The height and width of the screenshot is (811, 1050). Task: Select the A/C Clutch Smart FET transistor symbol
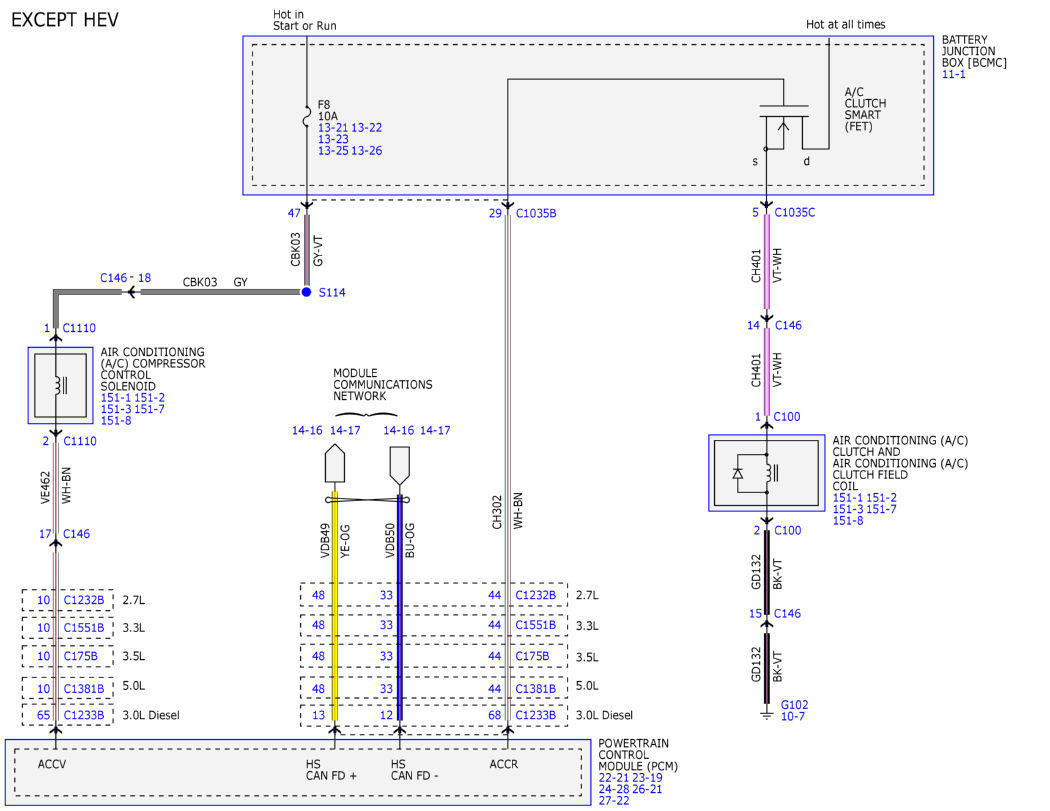pyautogui.click(x=783, y=126)
